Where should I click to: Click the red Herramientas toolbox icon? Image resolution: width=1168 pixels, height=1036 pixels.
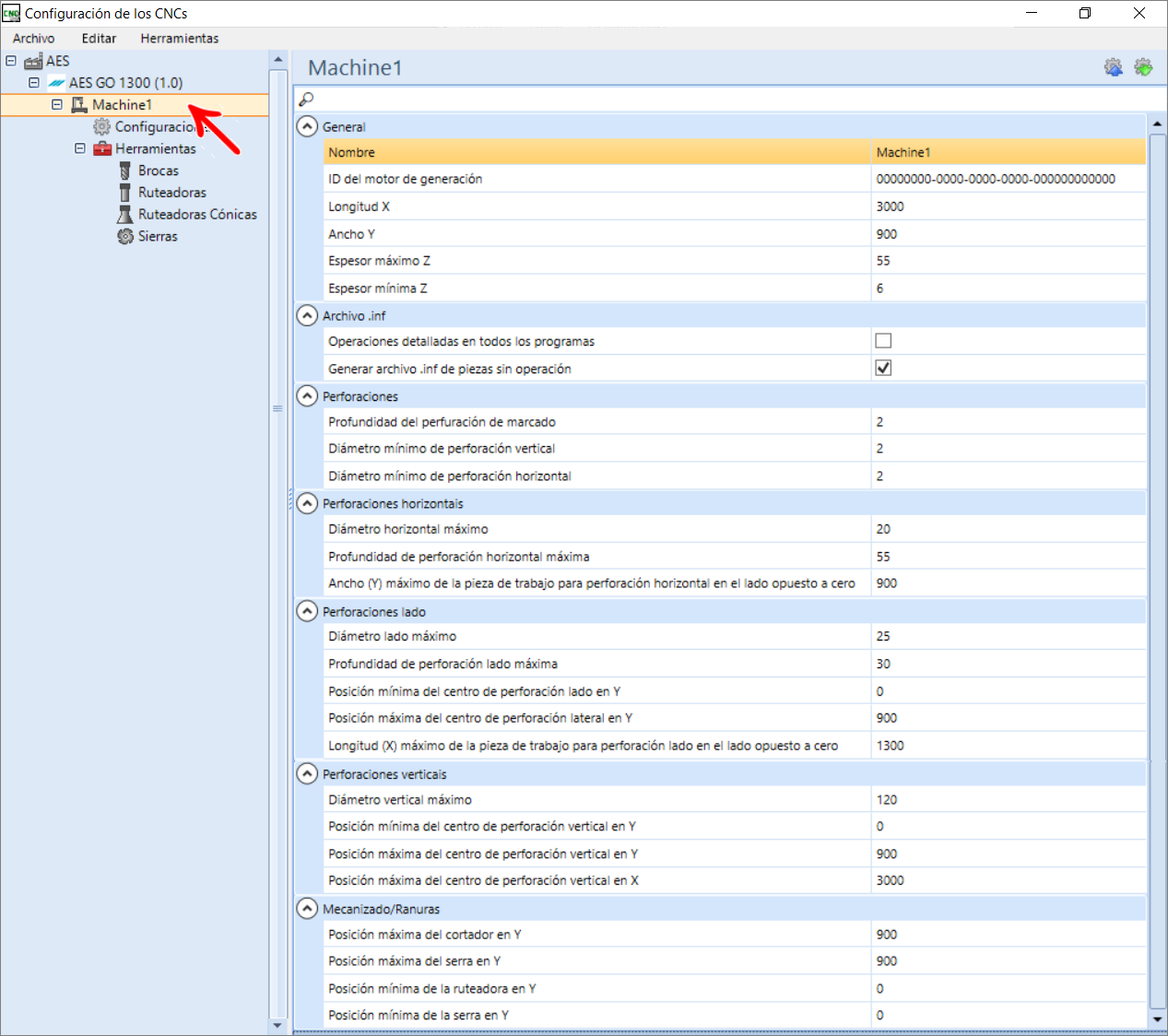point(102,148)
